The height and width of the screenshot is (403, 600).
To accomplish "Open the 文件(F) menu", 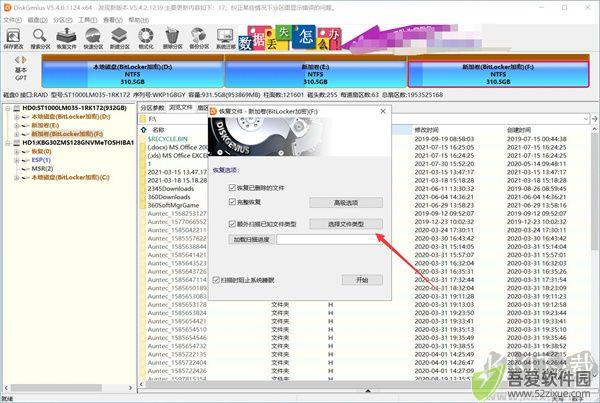I will (12, 20).
